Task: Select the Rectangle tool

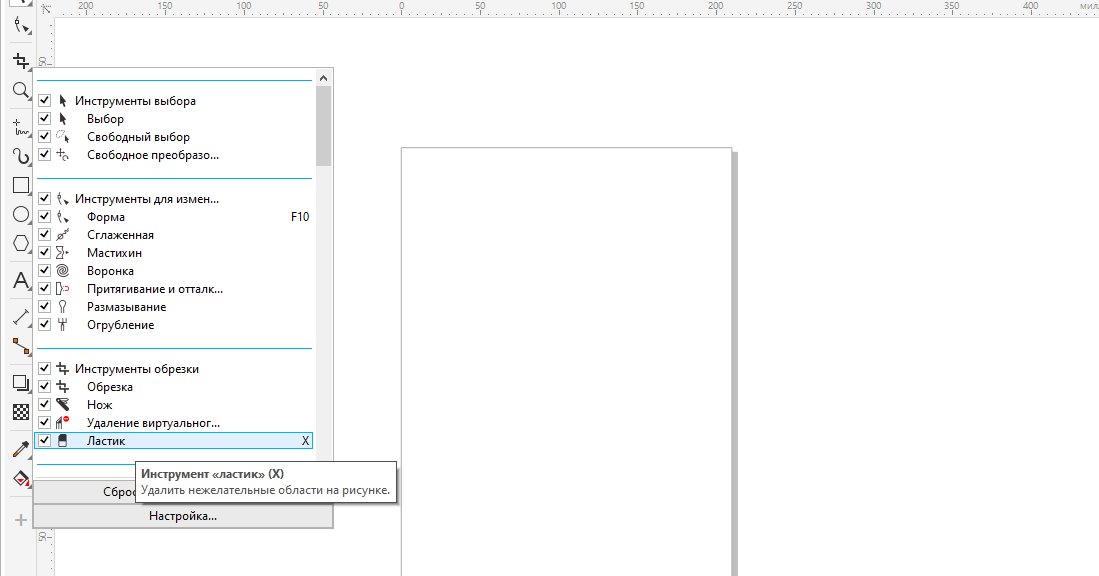Action: [x=21, y=185]
